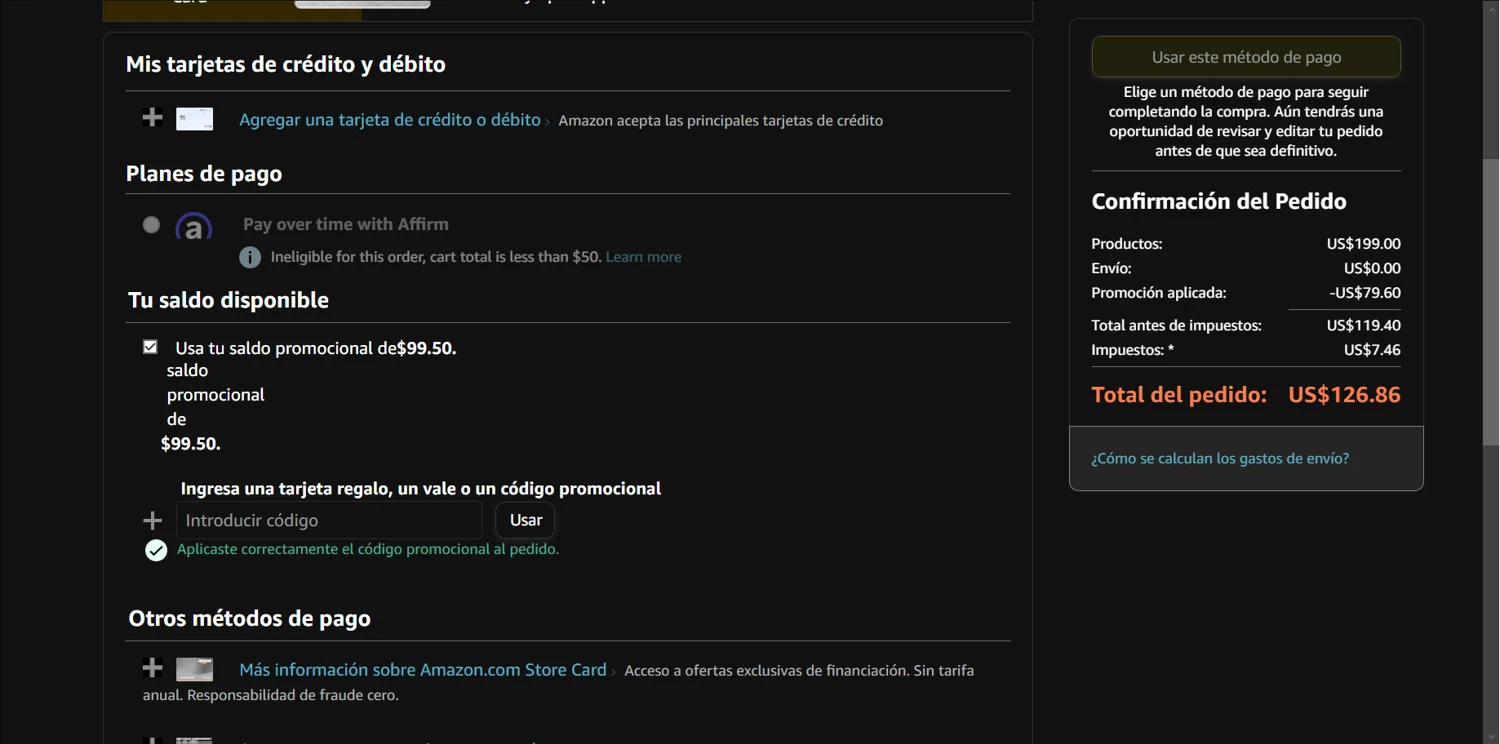Click the Usar button to apply code
The image size is (1500, 744).
click(x=526, y=520)
